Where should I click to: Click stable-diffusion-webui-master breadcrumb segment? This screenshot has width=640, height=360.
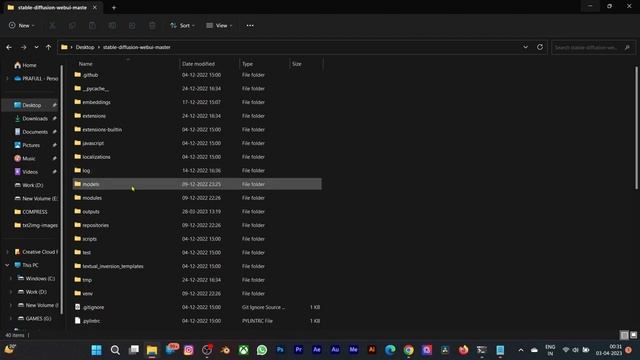137,47
